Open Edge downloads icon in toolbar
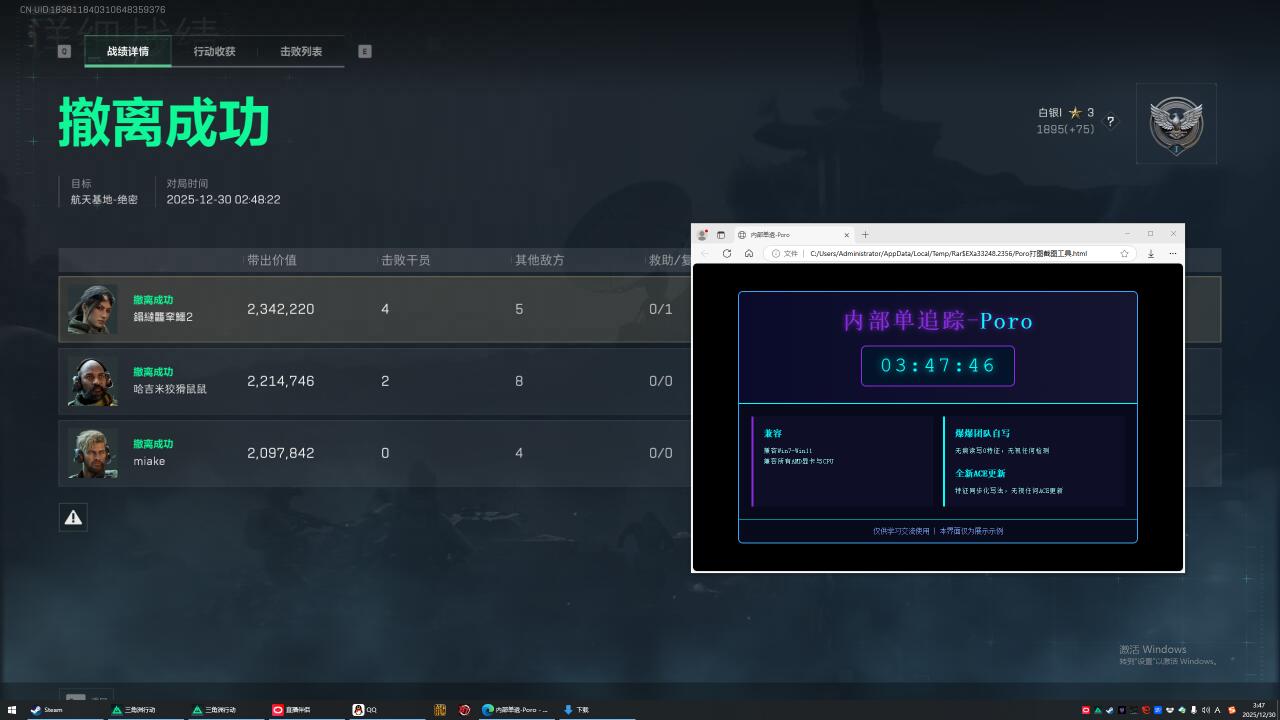This screenshot has width=1280, height=720. tap(1151, 254)
